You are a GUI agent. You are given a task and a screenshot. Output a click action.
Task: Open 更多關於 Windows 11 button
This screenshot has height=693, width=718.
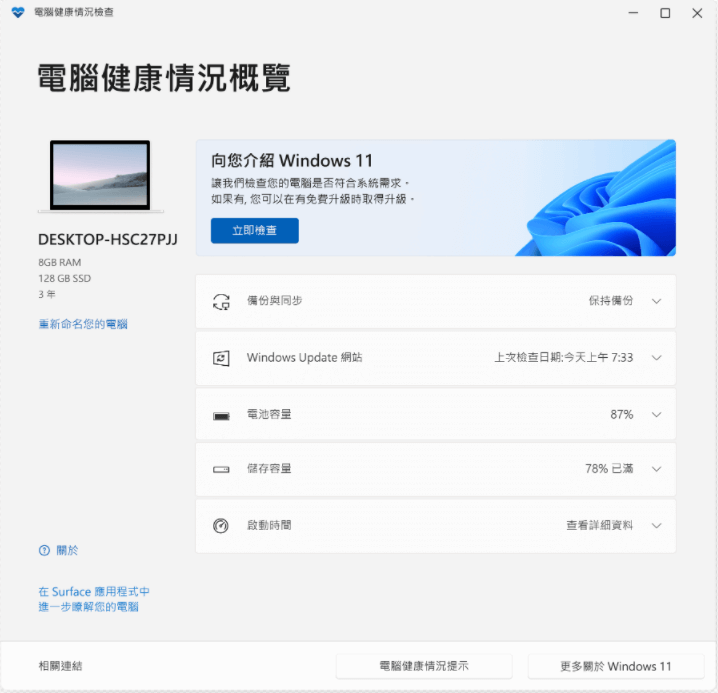click(616, 666)
